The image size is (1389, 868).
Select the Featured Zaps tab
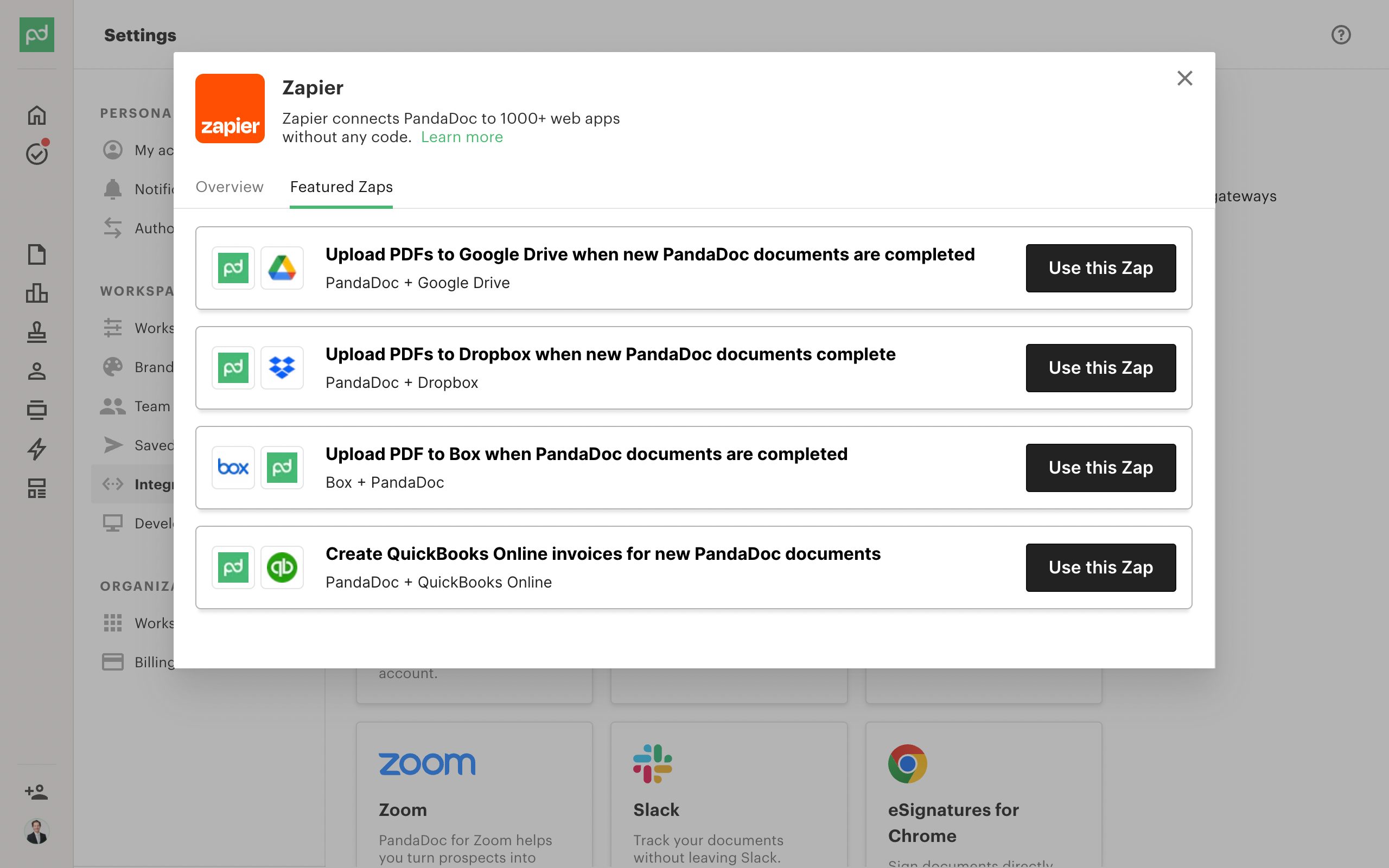click(x=341, y=187)
